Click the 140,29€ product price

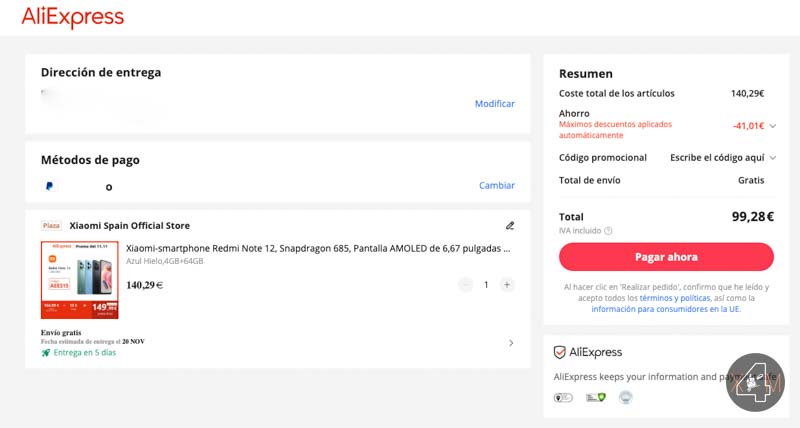coord(144,285)
